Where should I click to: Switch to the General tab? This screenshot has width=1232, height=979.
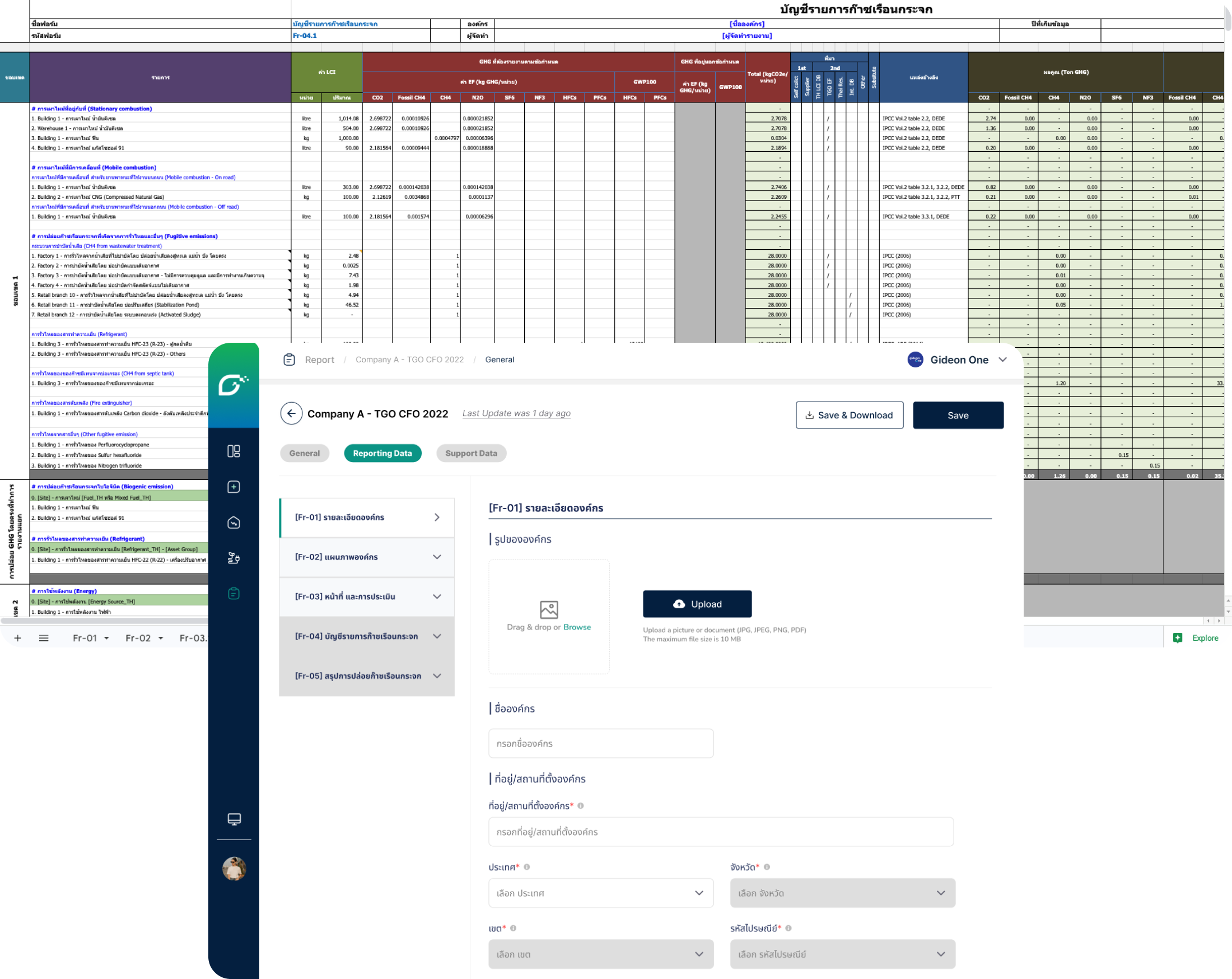(x=304, y=453)
